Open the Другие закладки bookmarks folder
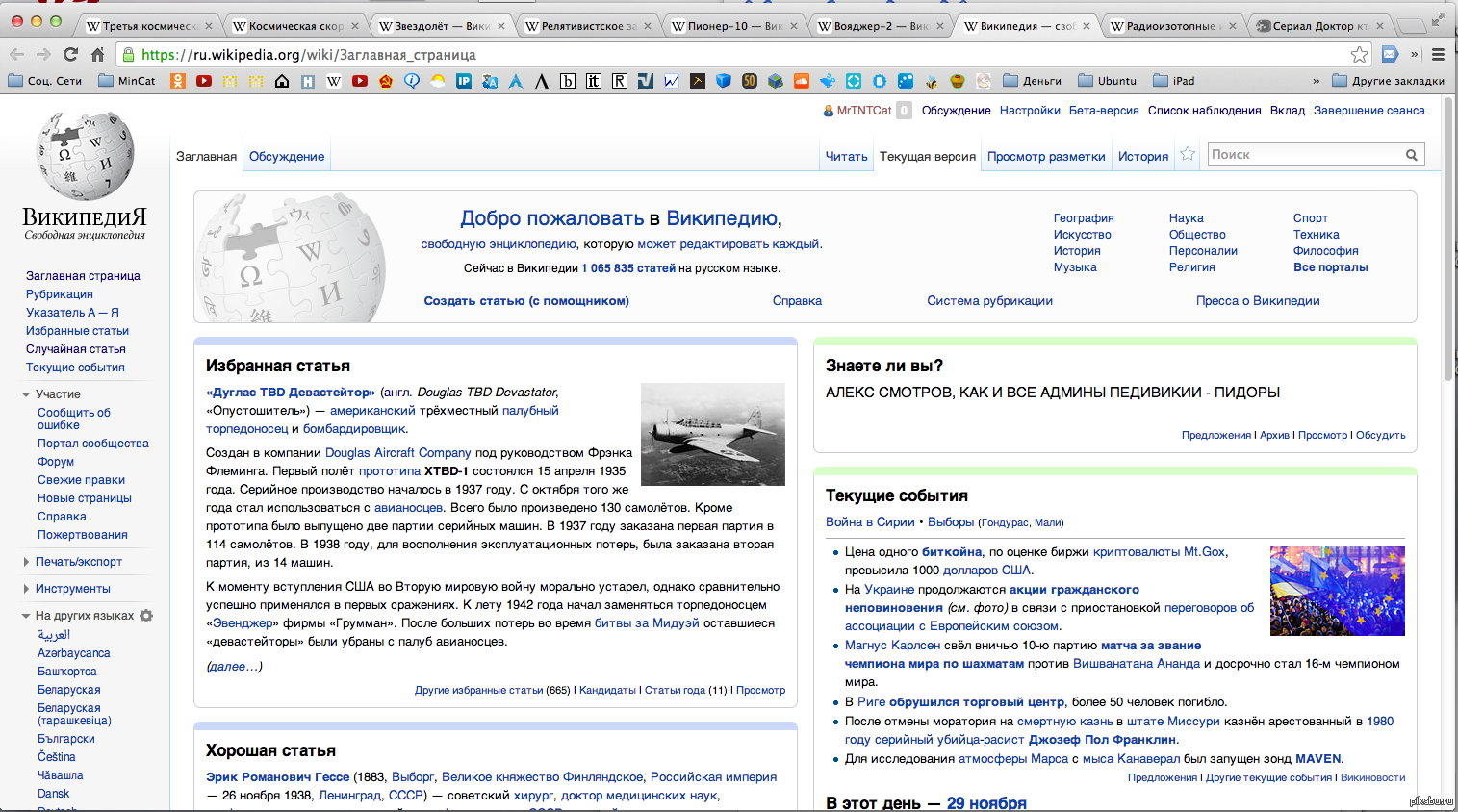Viewport: 1458px width, 812px height. pyautogui.click(x=1388, y=81)
